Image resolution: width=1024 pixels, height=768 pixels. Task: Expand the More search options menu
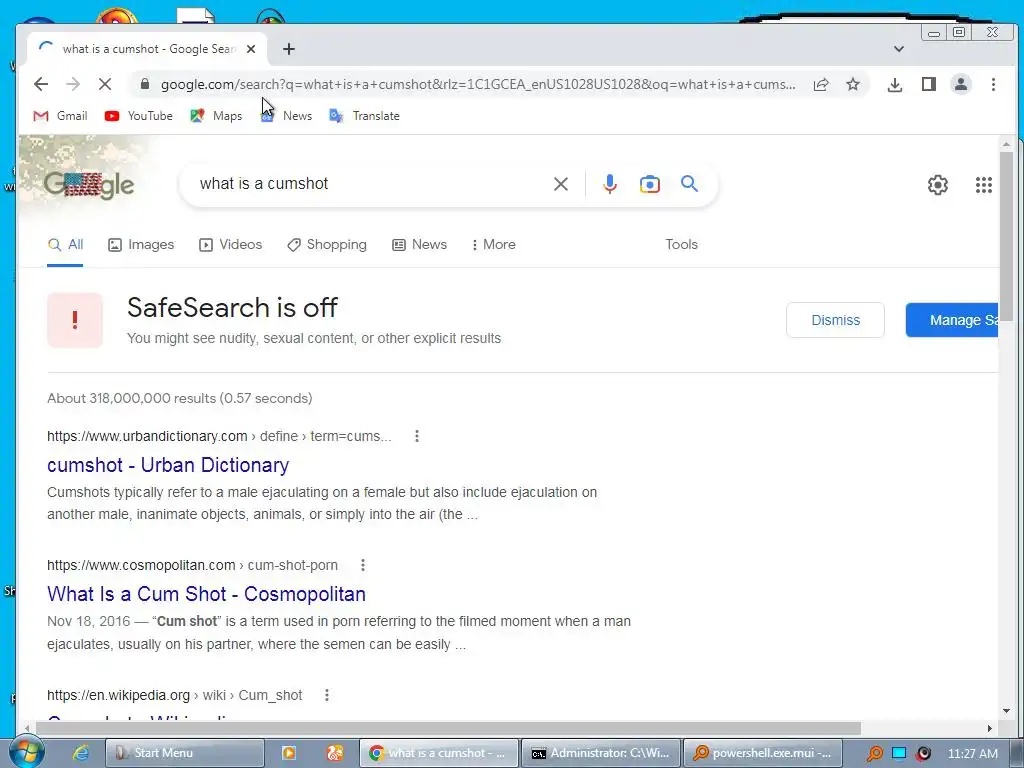pyautogui.click(x=494, y=244)
